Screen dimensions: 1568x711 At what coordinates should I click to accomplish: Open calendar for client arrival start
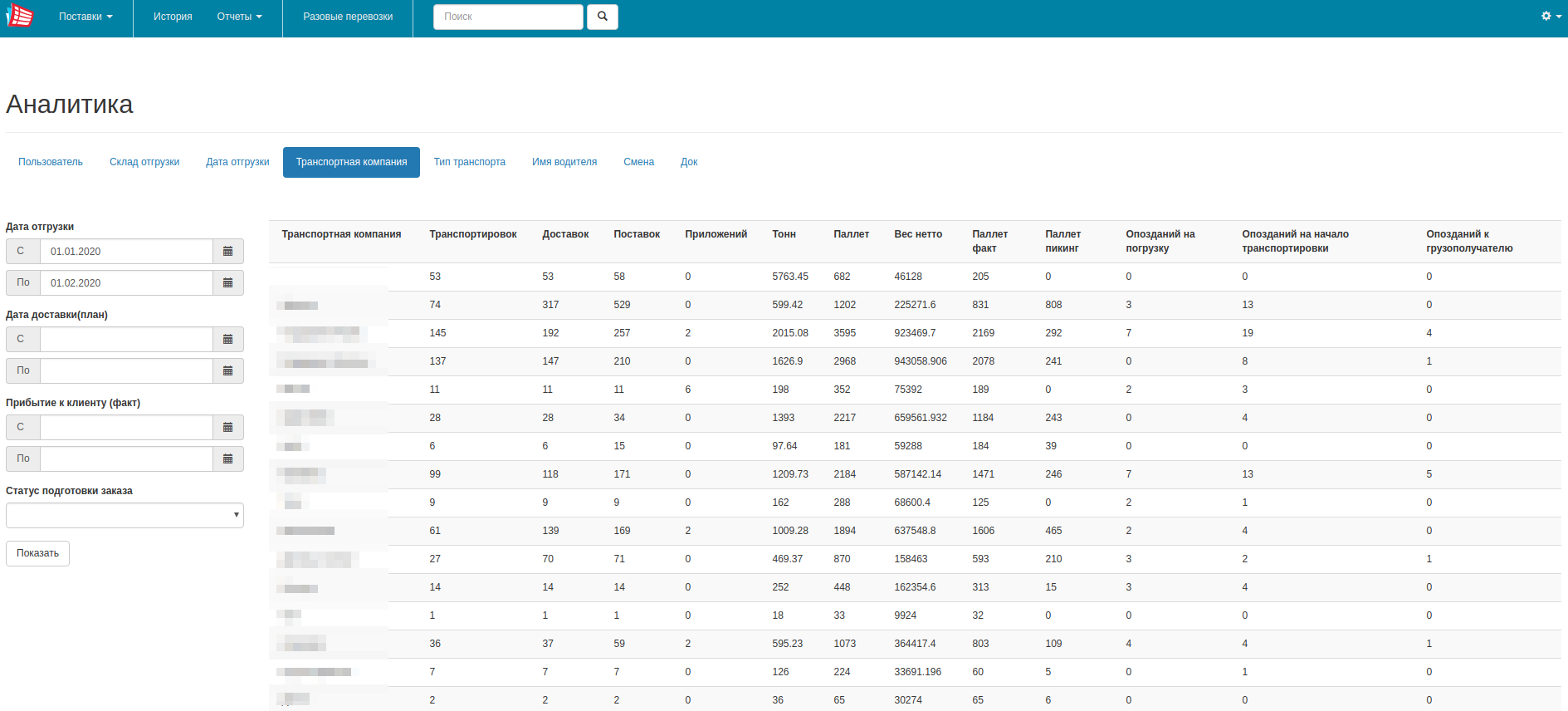click(228, 428)
